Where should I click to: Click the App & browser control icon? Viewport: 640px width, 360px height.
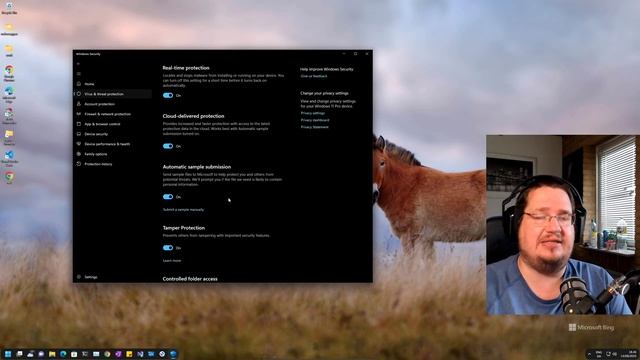point(79,124)
